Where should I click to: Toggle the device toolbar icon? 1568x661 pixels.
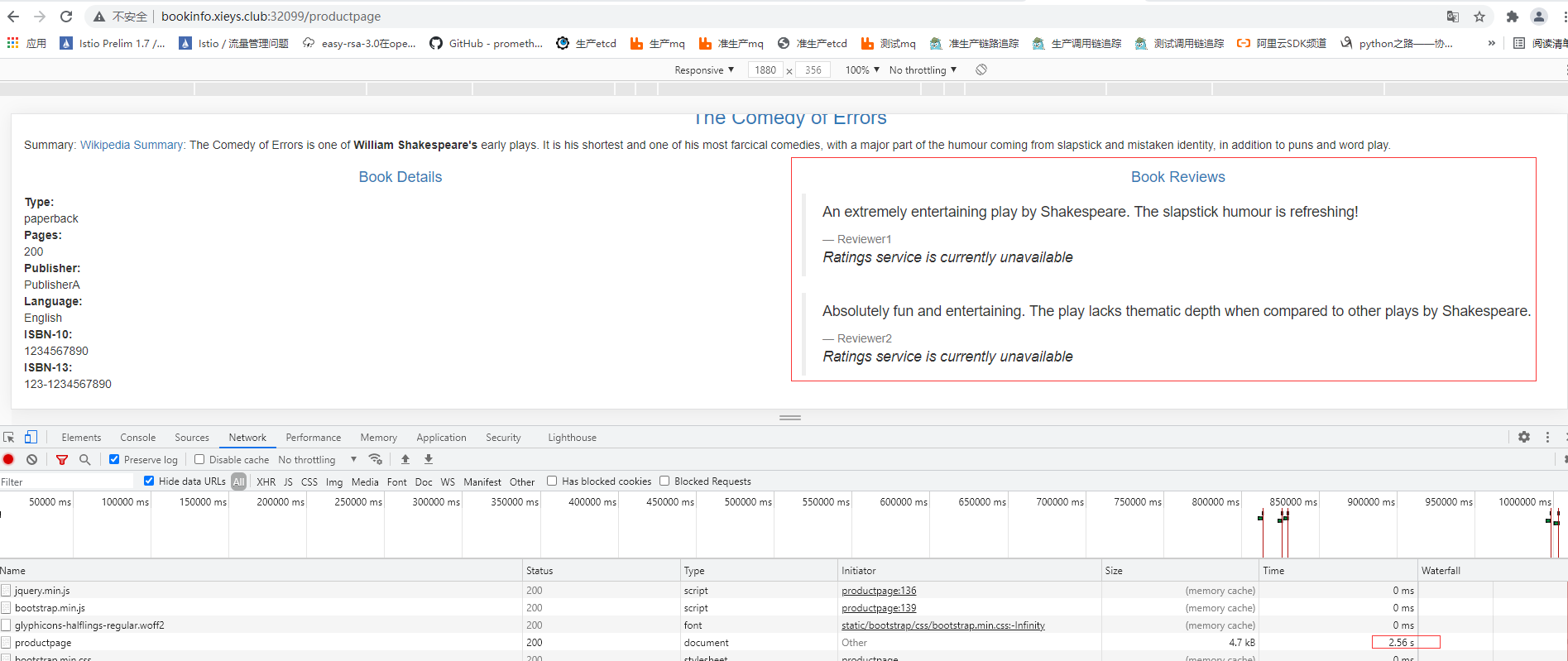click(31, 437)
